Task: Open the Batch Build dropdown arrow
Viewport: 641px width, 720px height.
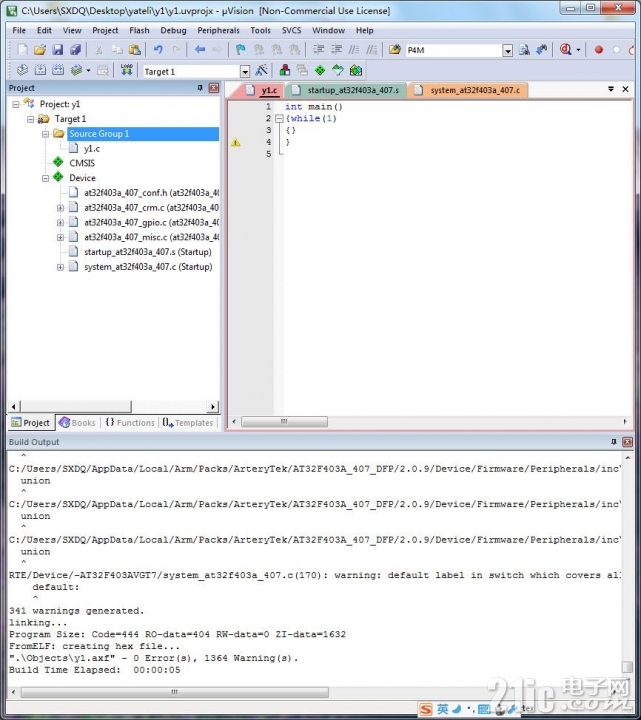Action: [x=88, y=71]
